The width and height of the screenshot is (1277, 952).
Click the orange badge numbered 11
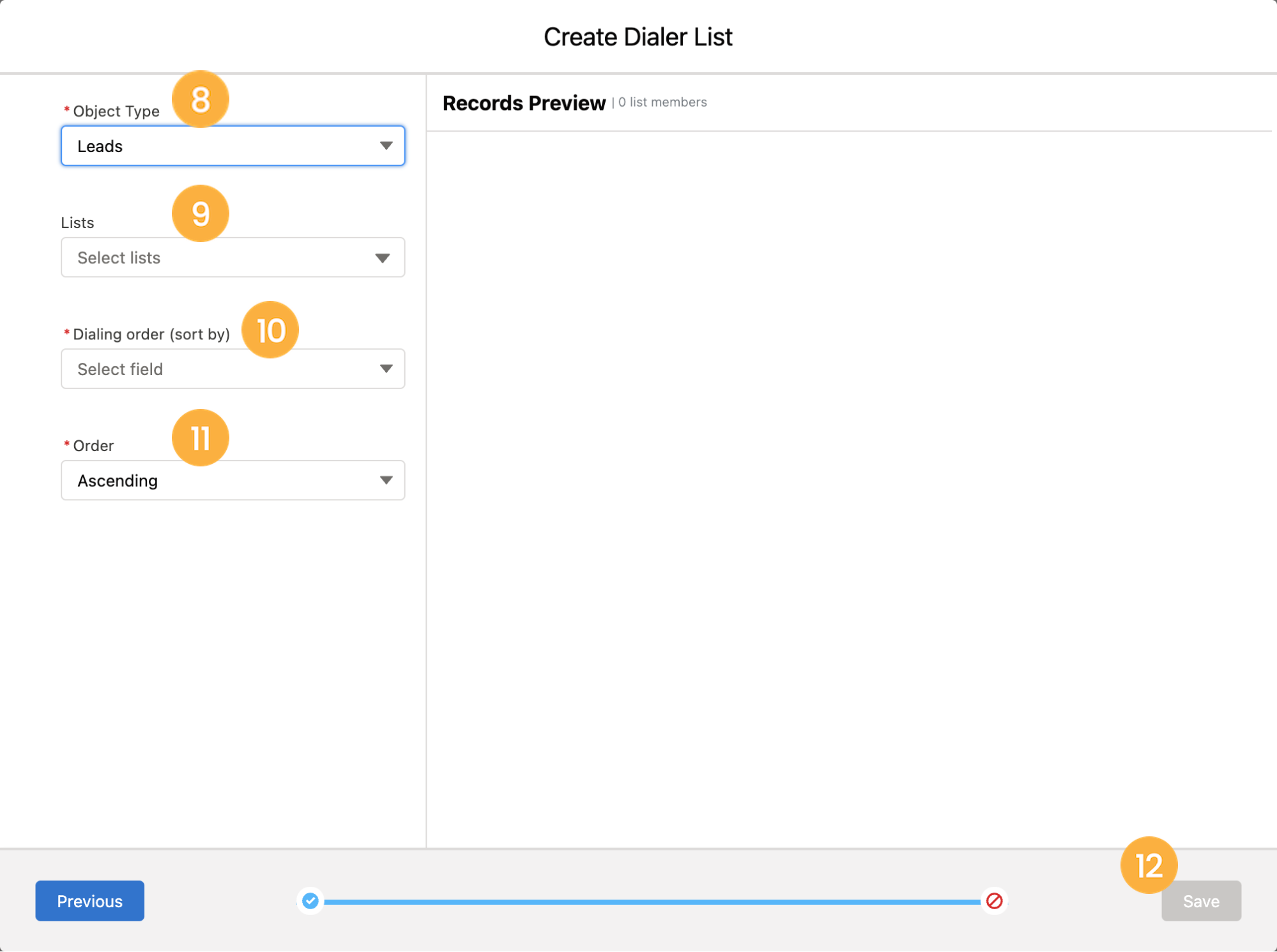(200, 438)
